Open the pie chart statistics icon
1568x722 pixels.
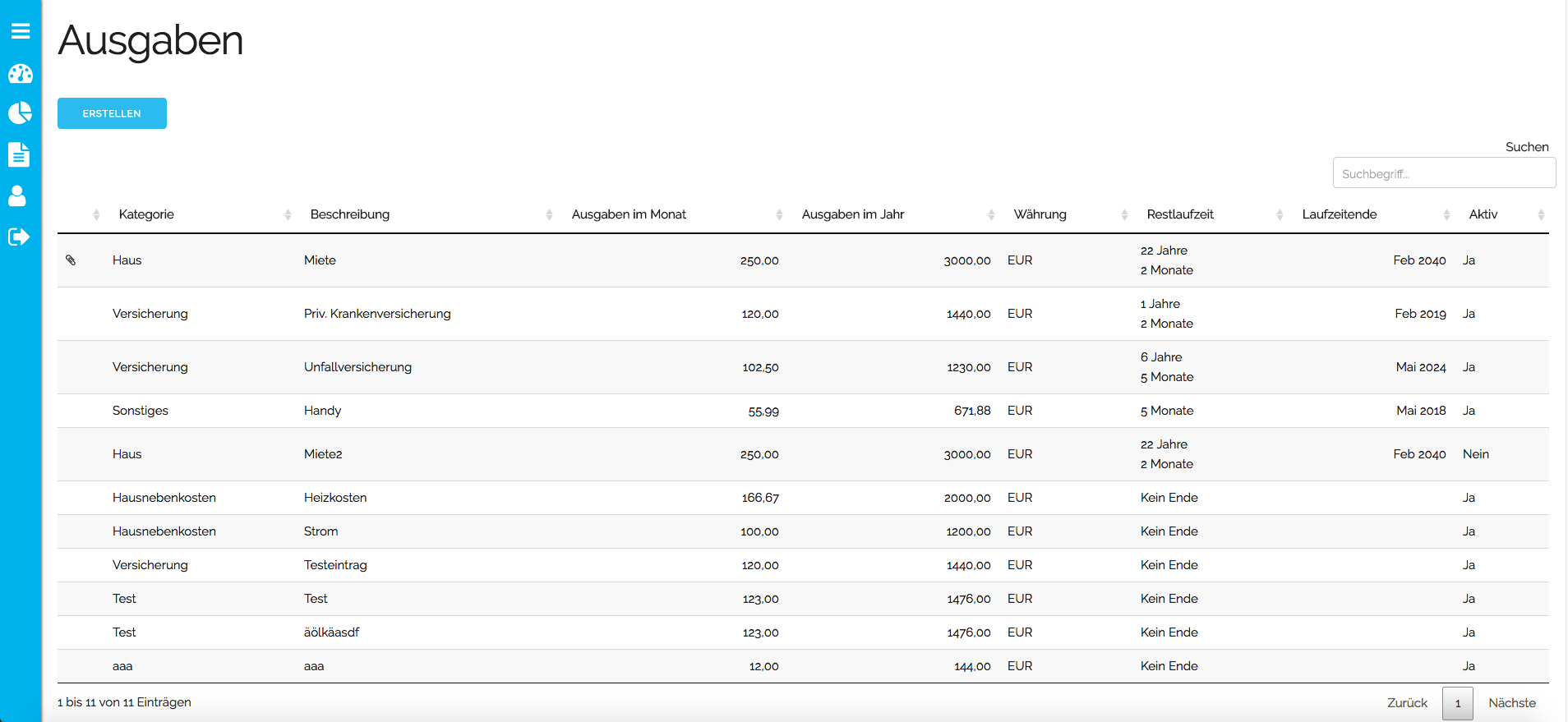tap(21, 113)
